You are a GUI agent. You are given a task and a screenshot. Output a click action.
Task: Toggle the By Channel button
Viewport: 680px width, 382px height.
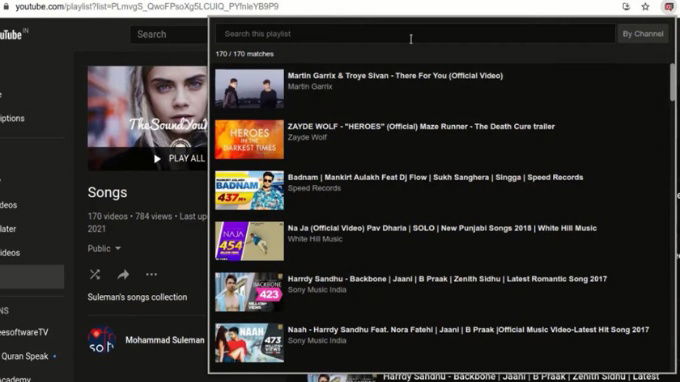pos(643,34)
